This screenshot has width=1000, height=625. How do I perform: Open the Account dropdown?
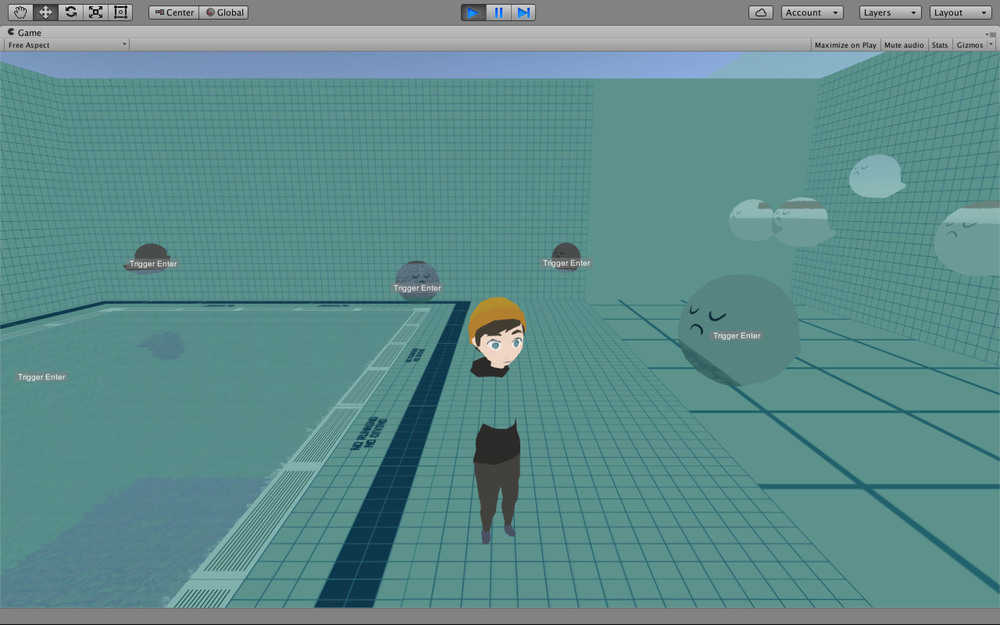(811, 12)
